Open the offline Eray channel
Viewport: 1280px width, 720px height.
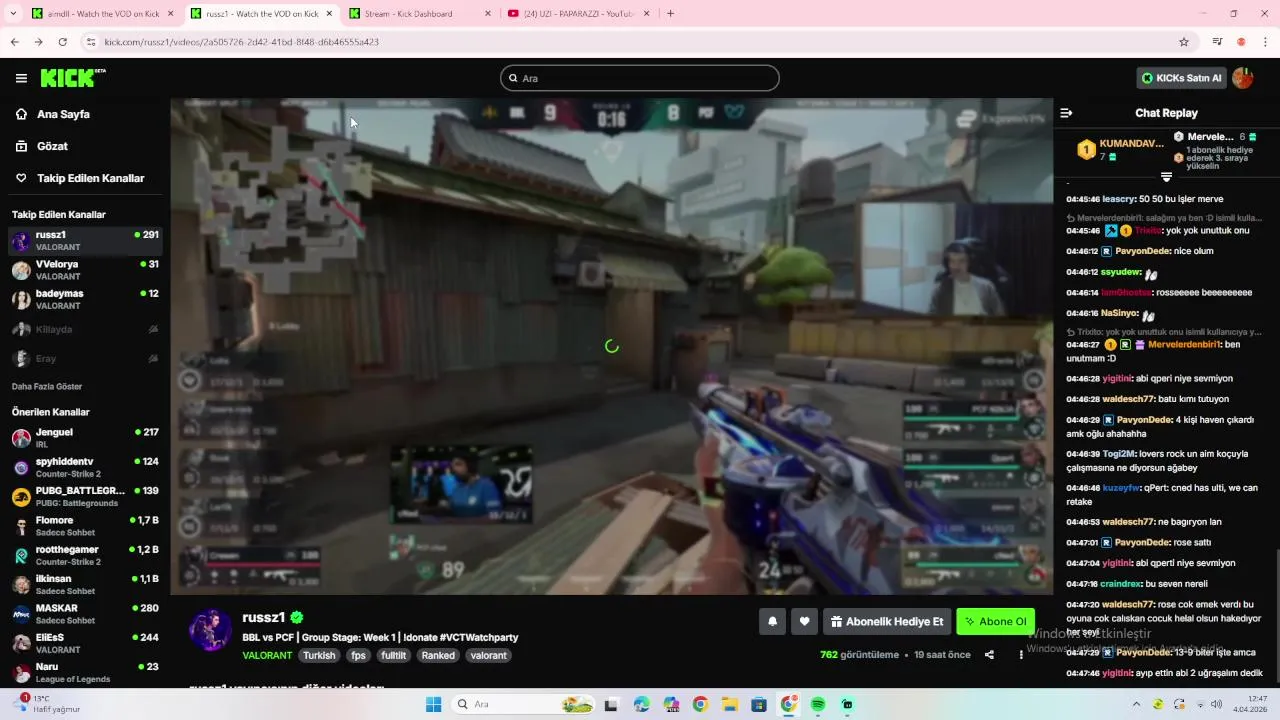[85, 358]
